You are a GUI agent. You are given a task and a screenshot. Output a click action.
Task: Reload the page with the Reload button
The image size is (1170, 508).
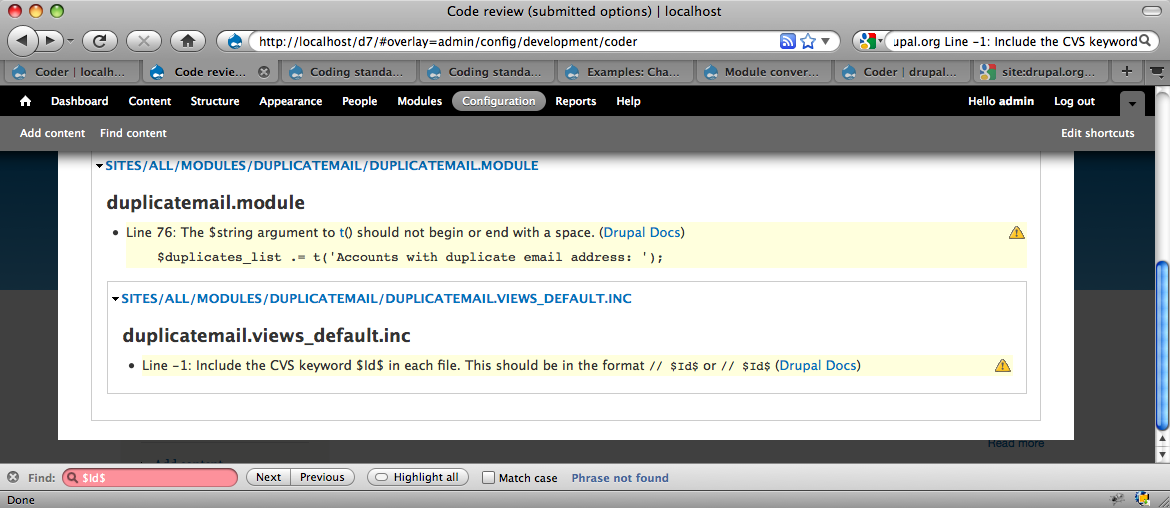coord(100,41)
